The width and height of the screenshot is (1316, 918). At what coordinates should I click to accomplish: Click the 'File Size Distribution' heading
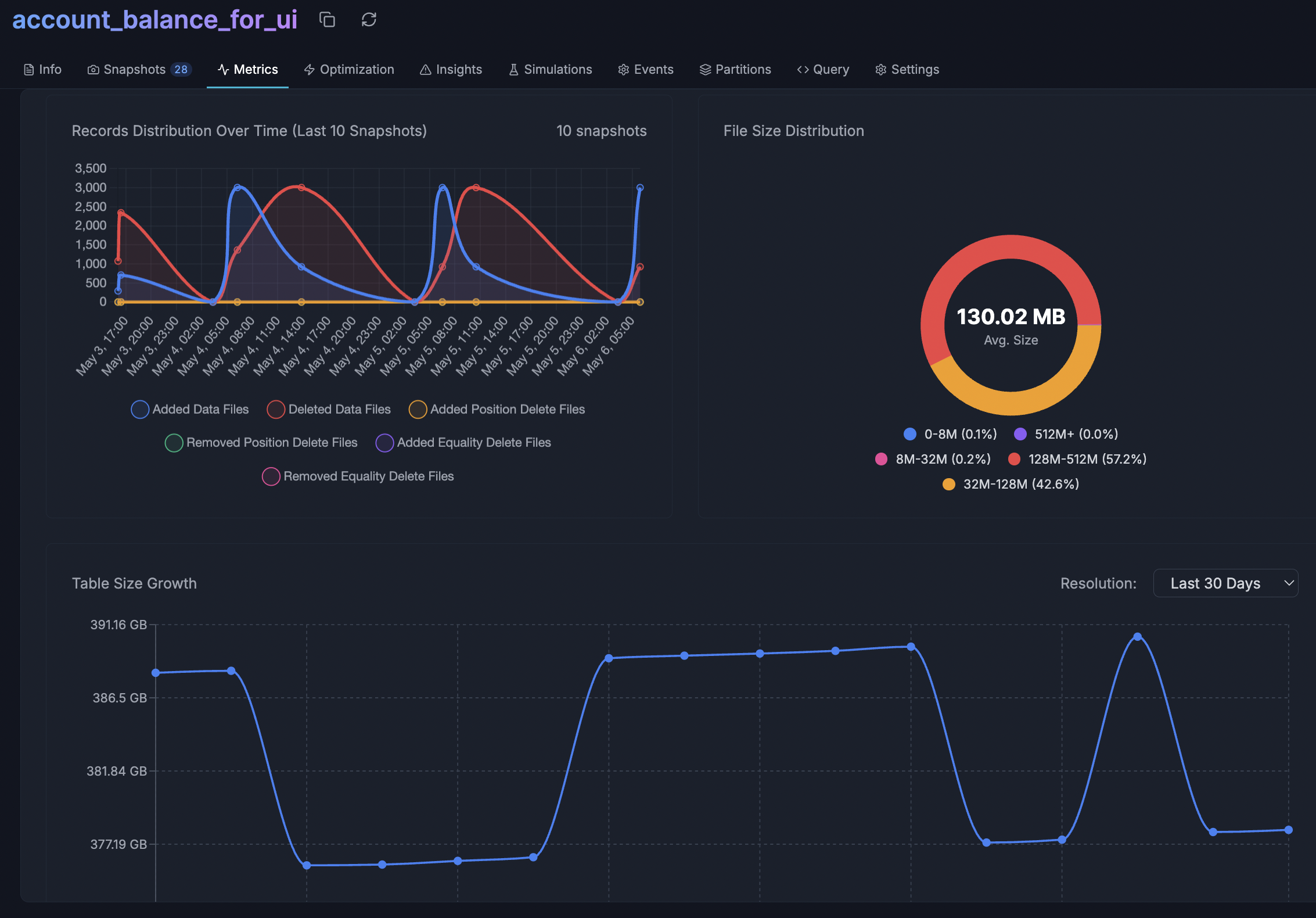click(x=794, y=131)
